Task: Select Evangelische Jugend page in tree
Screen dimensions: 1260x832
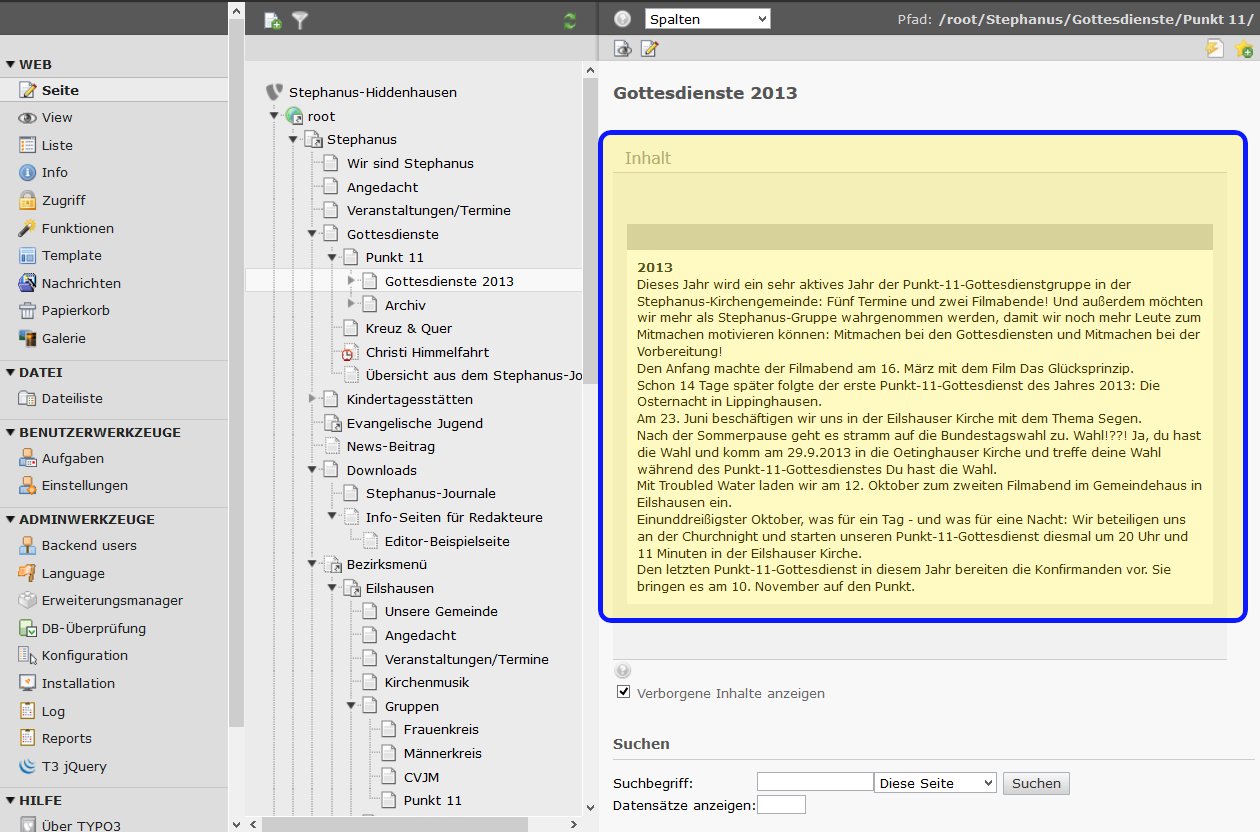Action: [415, 423]
